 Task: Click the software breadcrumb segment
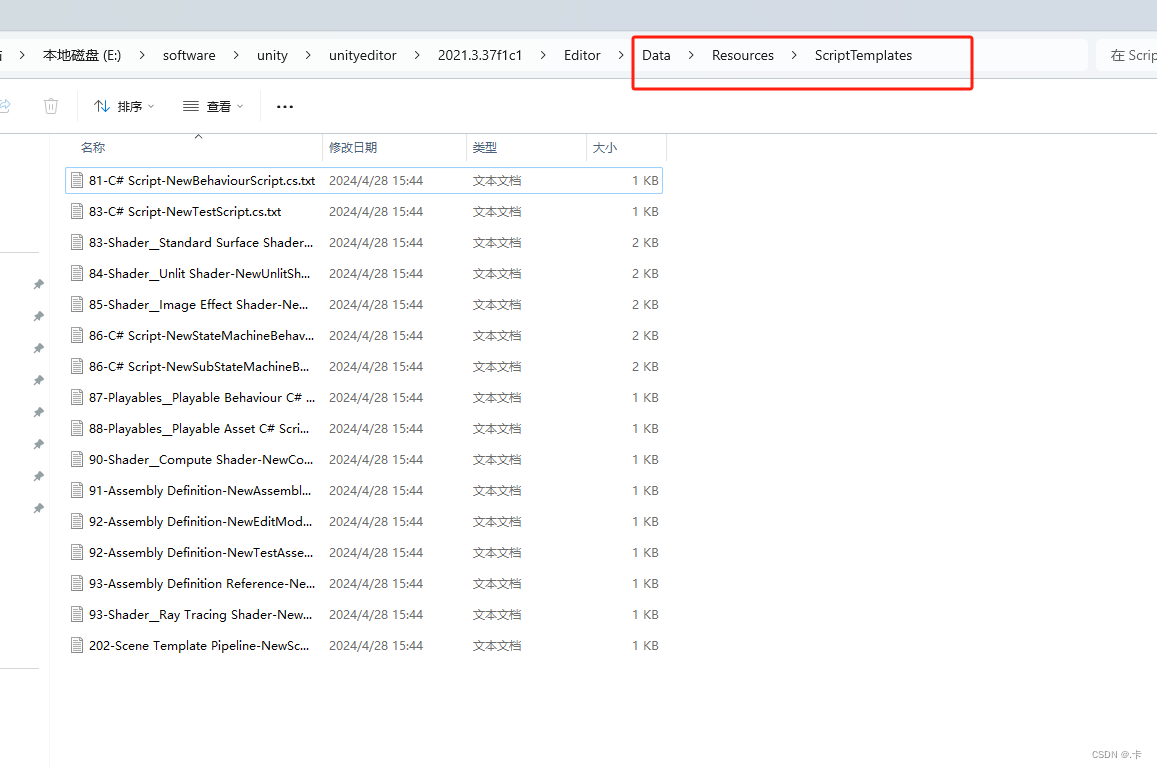189,55
